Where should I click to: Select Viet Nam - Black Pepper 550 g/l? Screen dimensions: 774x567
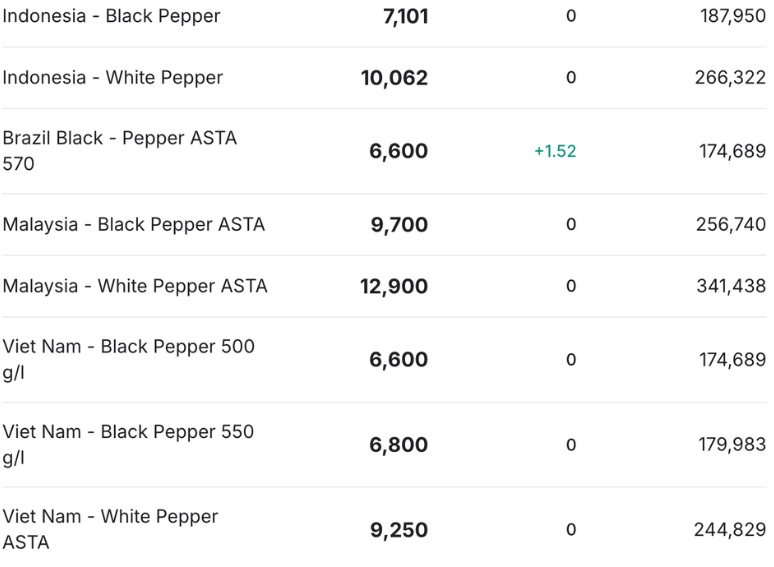pyautogui.click(x=128, y=445)
